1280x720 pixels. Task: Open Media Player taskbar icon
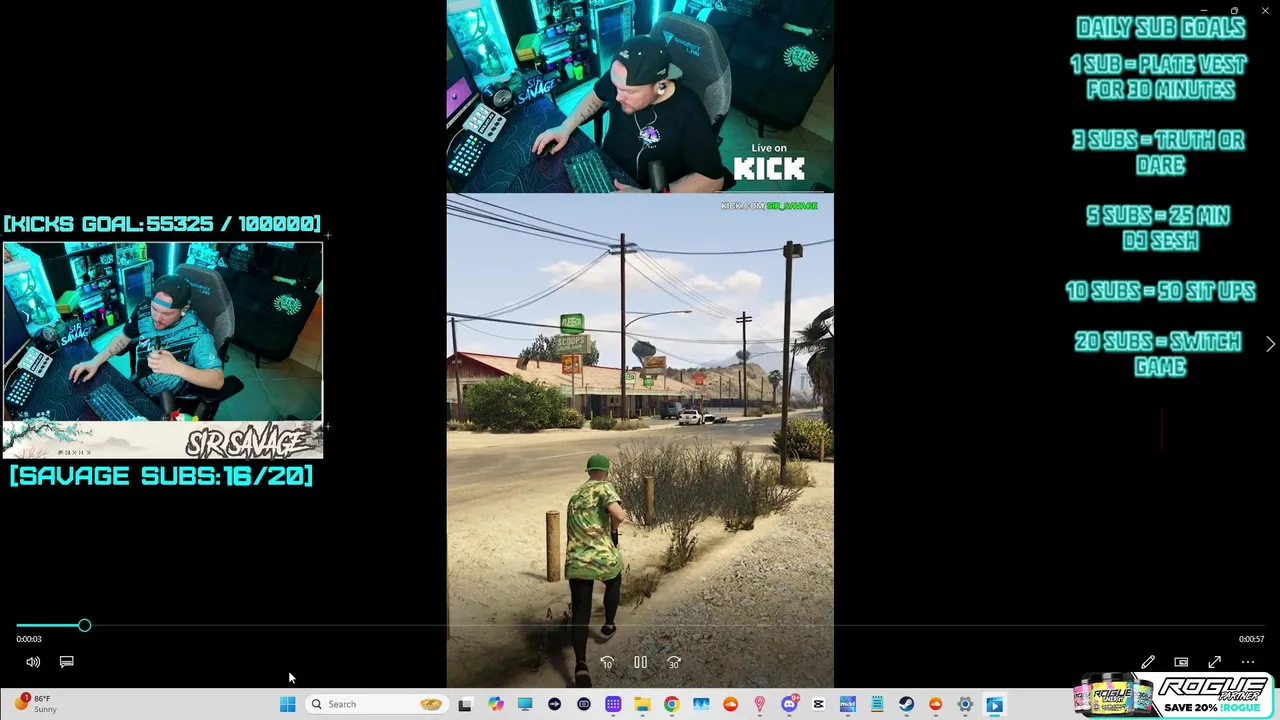(x=995, y=704)
